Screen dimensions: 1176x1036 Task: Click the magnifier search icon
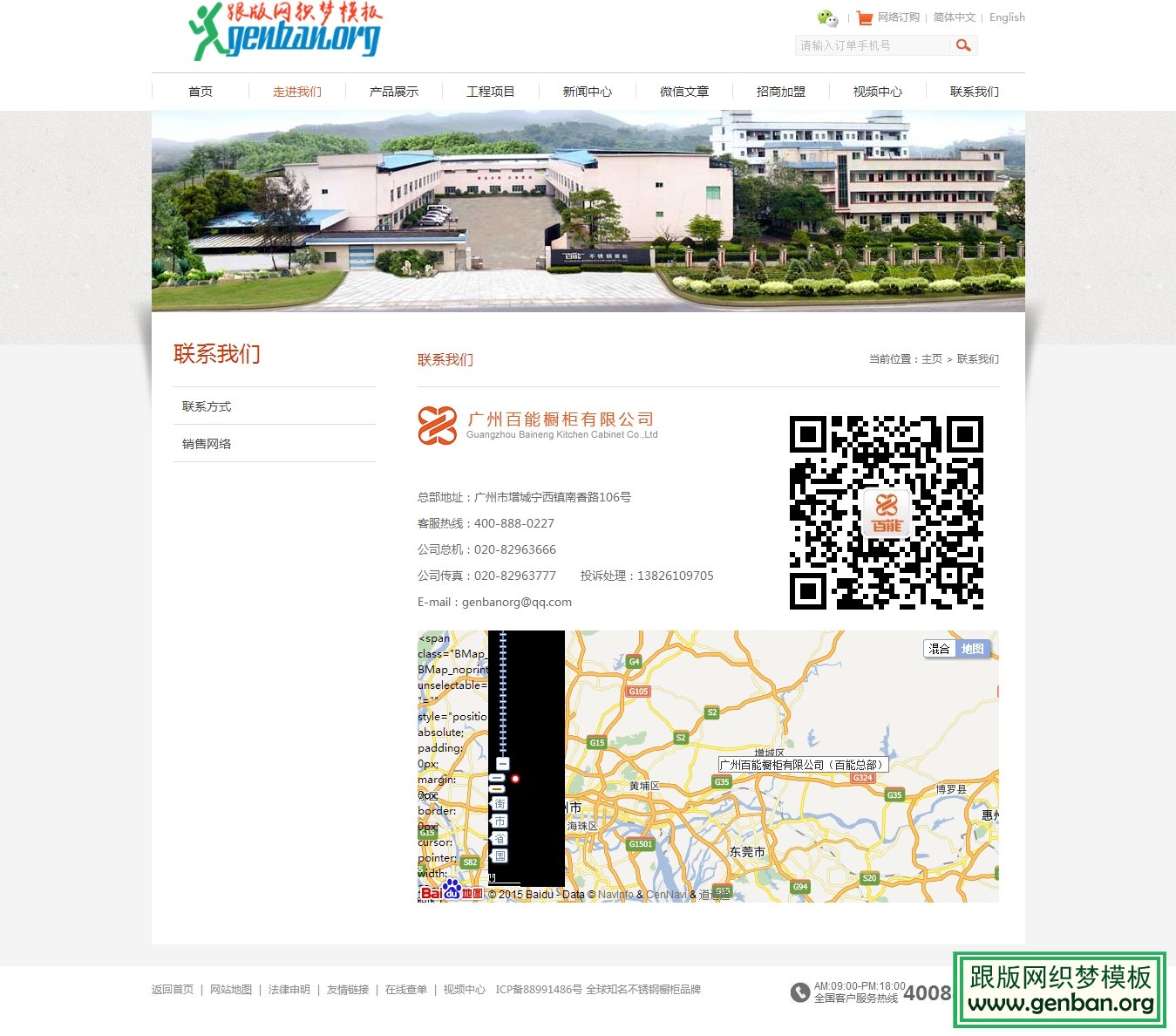tap(962, 44)
